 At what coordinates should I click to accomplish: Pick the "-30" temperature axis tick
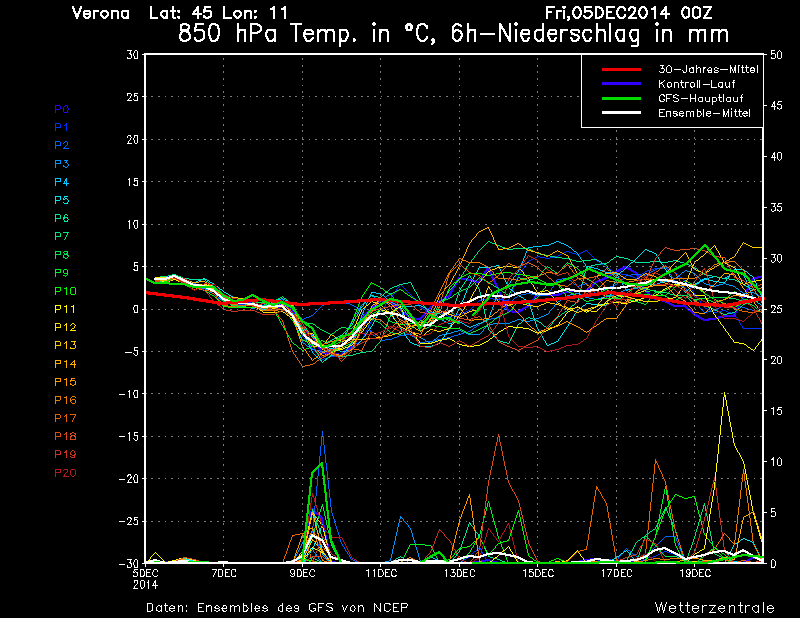pos(129,564)
